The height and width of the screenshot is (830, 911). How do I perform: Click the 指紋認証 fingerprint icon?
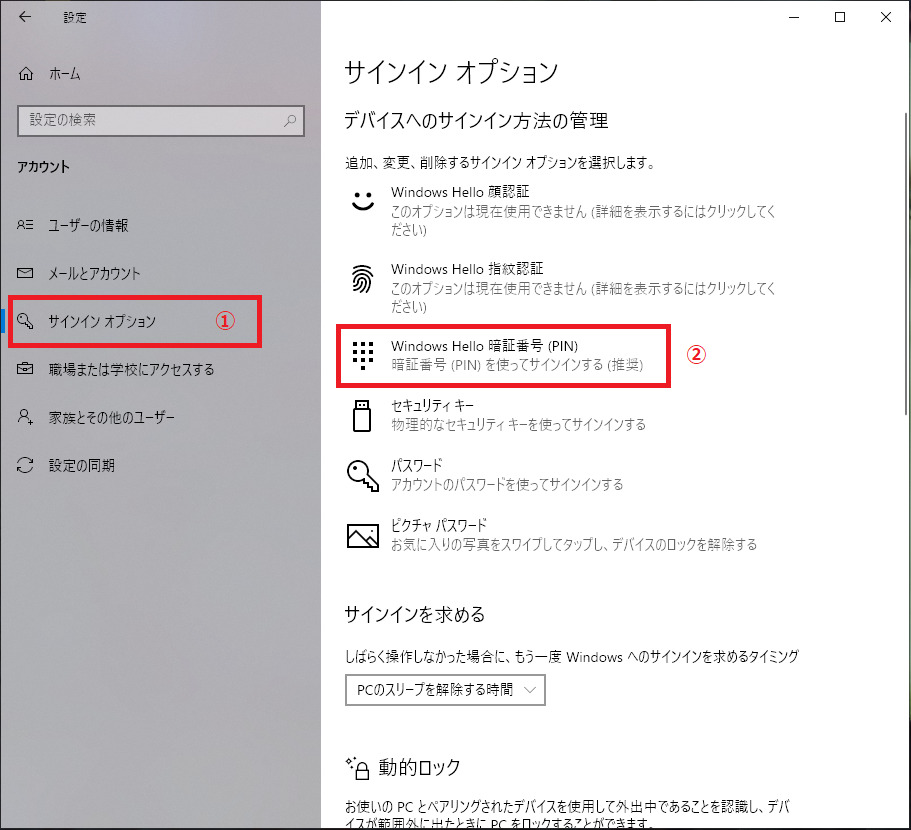363,279
